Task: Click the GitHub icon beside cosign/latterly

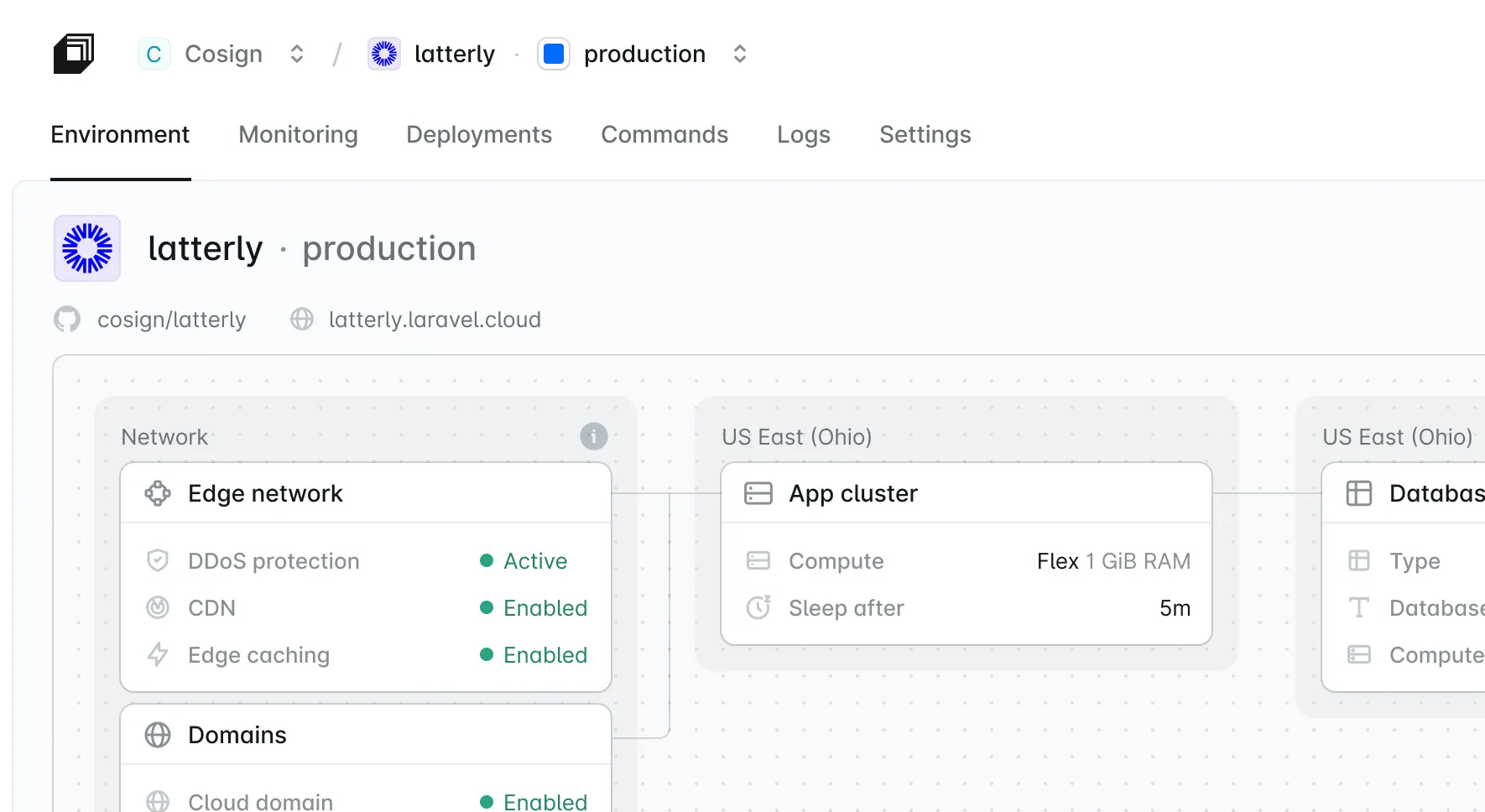Action: click(x=67, y=320)
